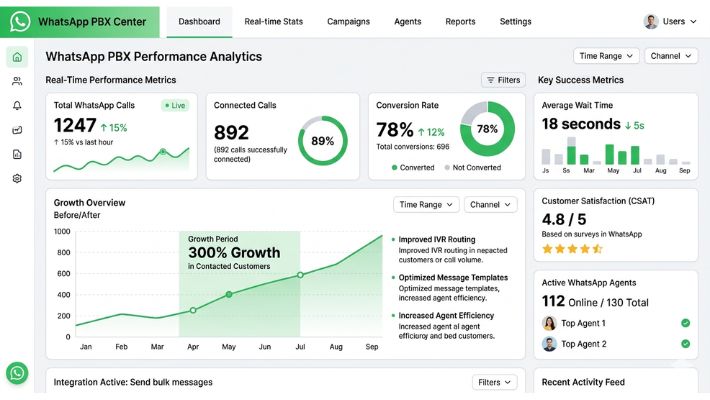This screenshot has height=400, width=710.
Task: Click the green check next to Top Agent 1
Action: click(x=685, y=323)
